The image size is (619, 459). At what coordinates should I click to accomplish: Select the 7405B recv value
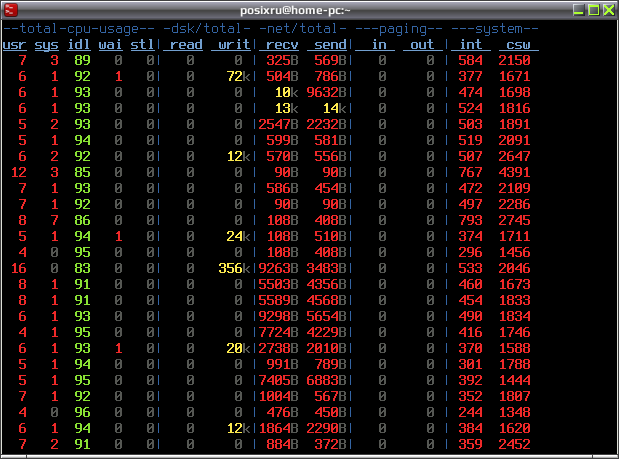point(278,380)
